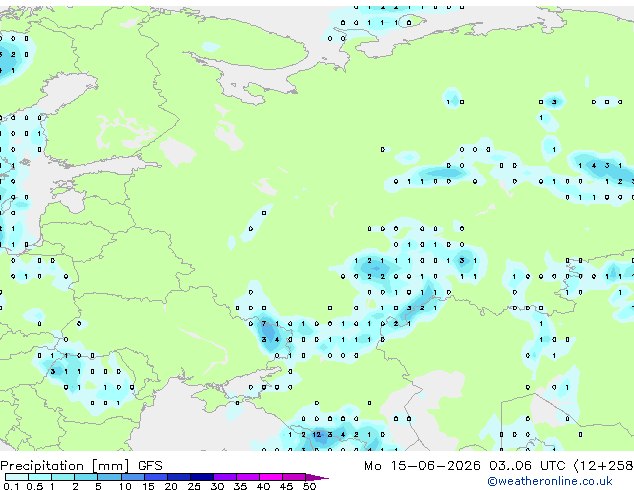Image resolution: width=634 pixels, height=490 pixels.
Task: Click the 0.5 to 1 mm legend swatch
Action: (x=40, y=477)
